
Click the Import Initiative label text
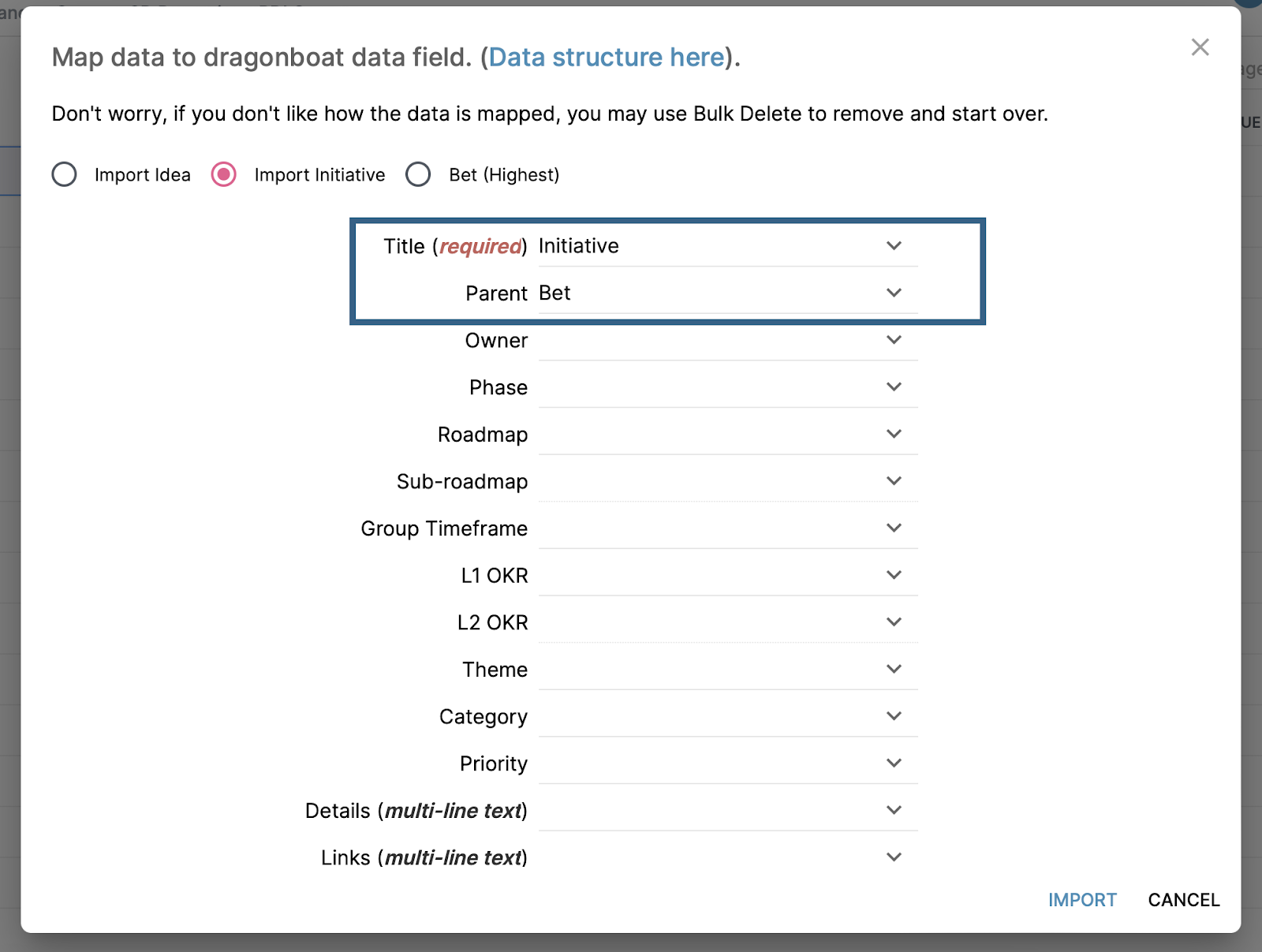319,175
